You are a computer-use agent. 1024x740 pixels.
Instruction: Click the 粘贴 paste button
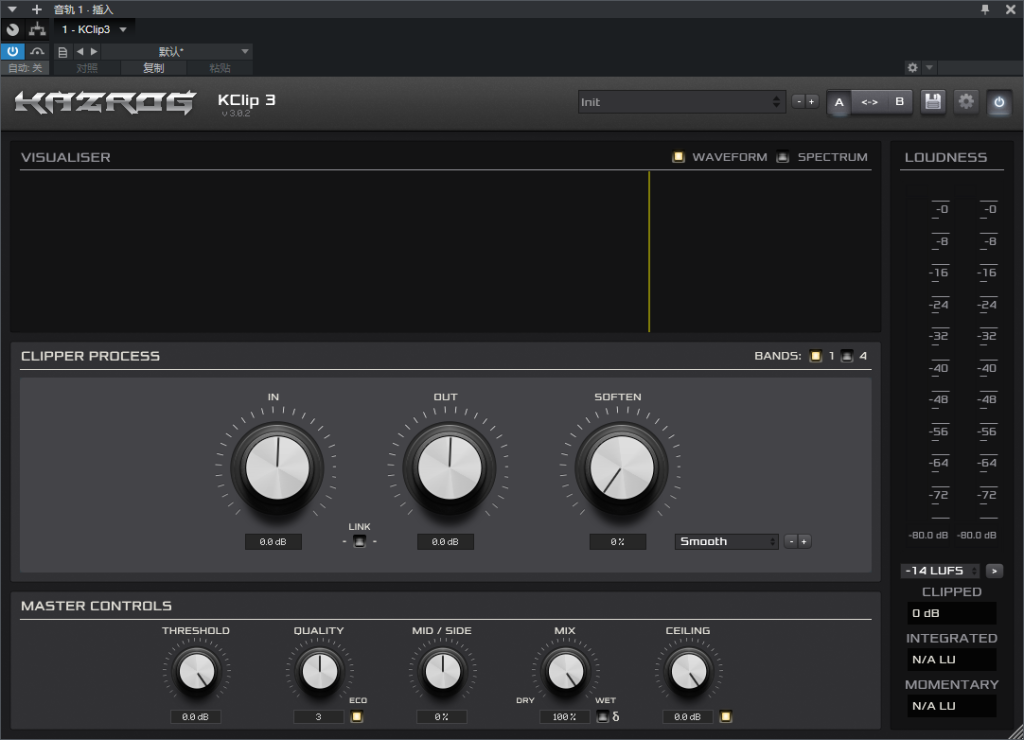click(x=220, y=68)
